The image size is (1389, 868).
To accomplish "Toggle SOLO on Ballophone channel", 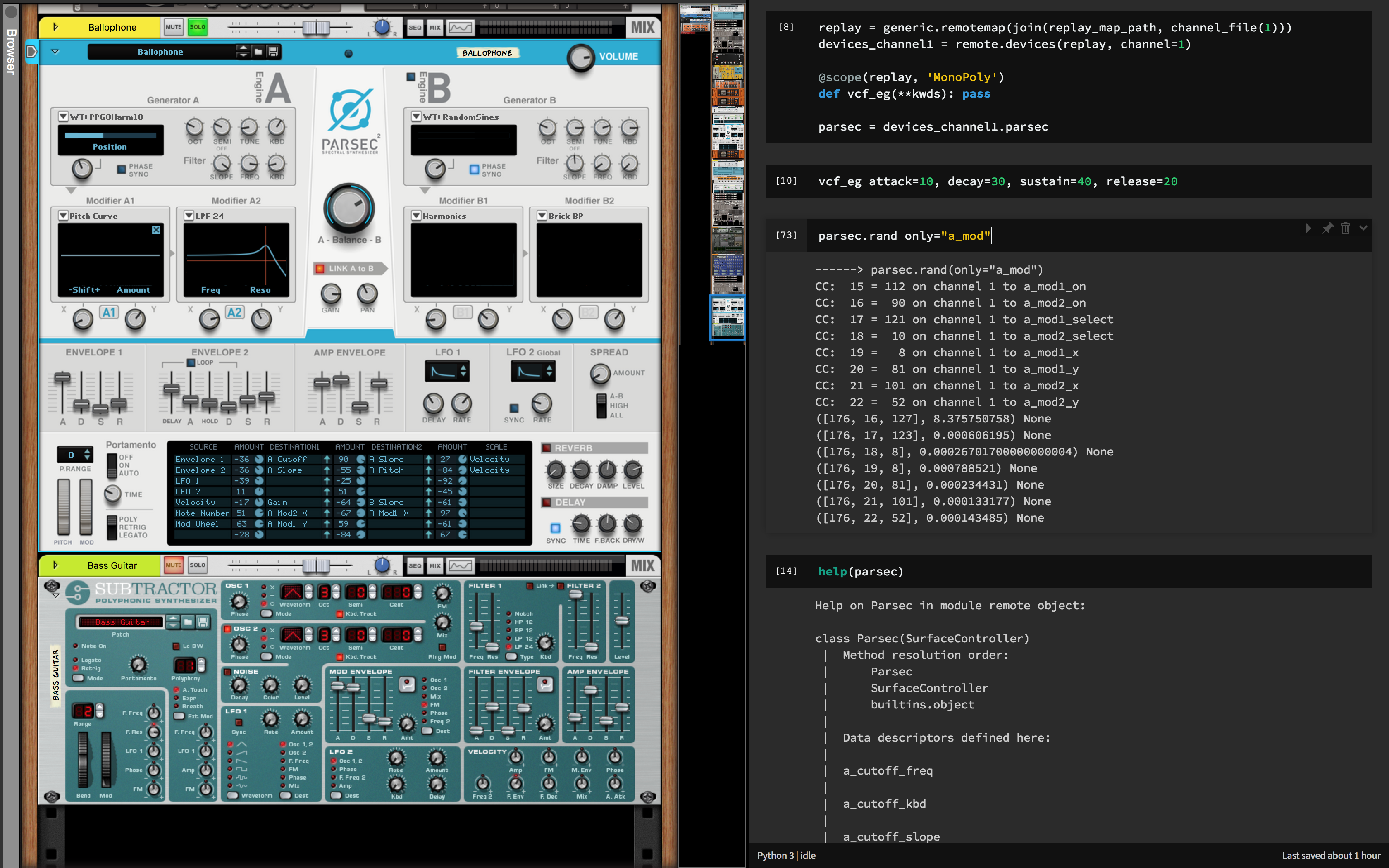I will coord(198,27).
